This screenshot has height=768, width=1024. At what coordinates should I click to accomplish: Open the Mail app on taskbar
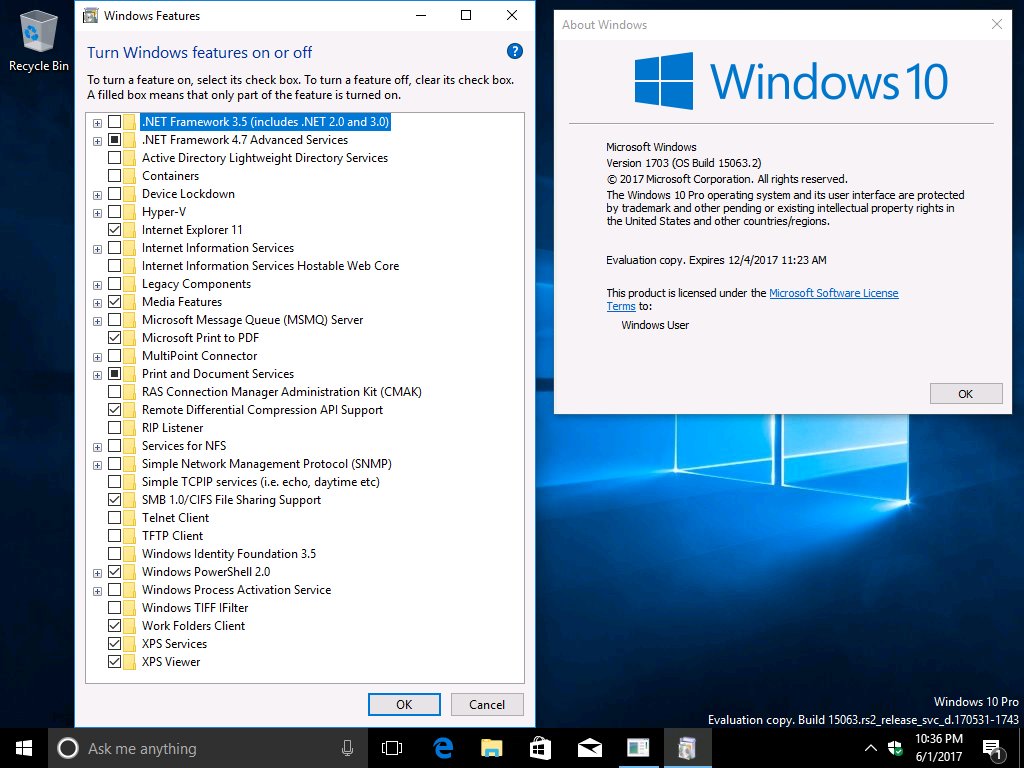coord(589,748)
